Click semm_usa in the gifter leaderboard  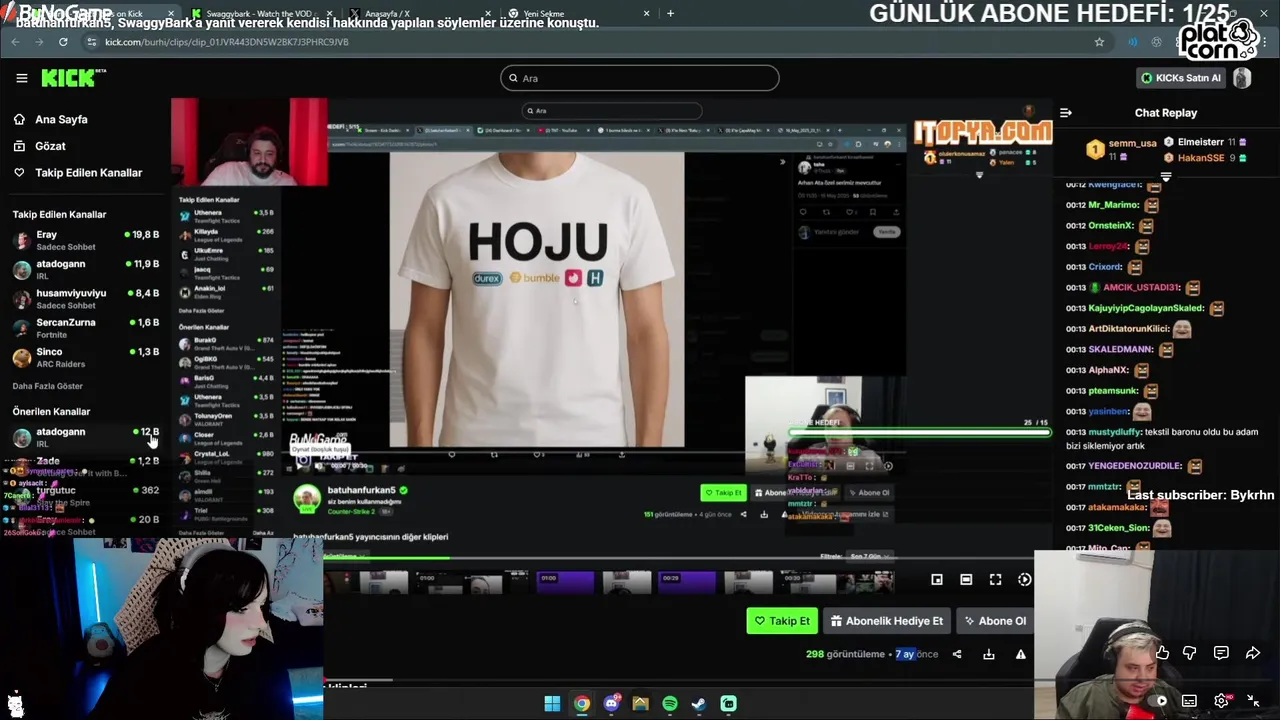1132,143
